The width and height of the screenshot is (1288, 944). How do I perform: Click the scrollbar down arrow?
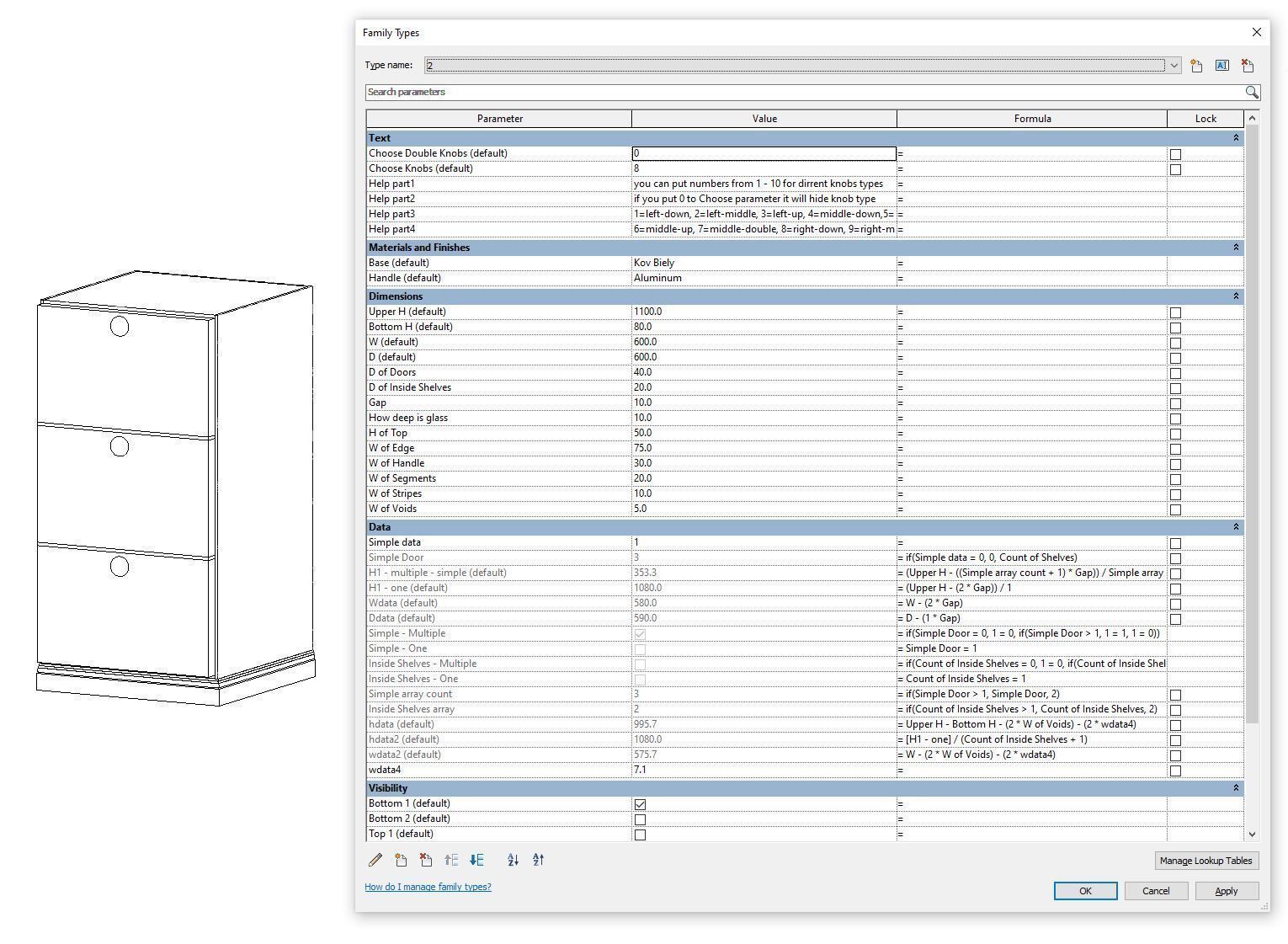pos(1252,834)
